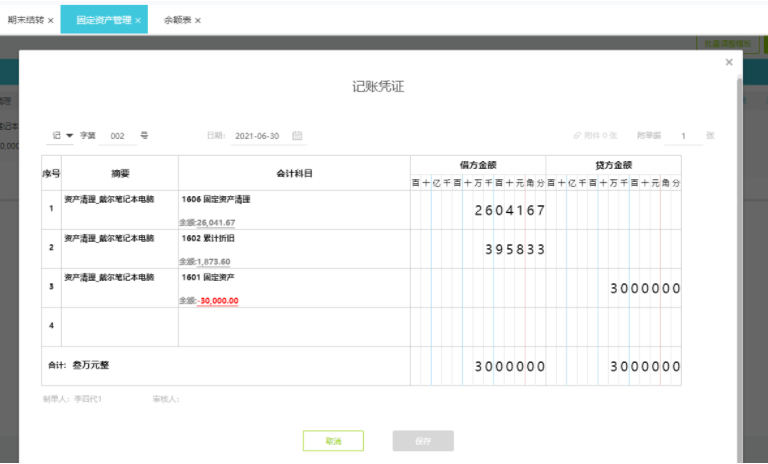
Task: Click the 批量调整模板 button behind dialog
Action: coord(728,44)
